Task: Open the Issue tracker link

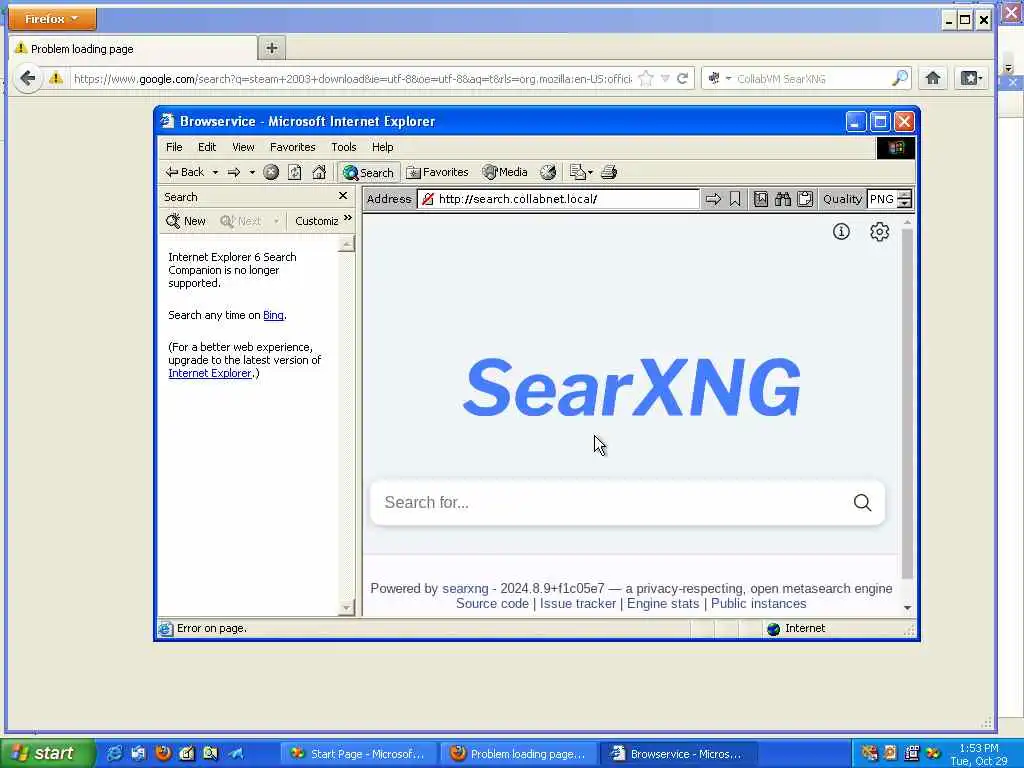Action: tap(578, 603)
